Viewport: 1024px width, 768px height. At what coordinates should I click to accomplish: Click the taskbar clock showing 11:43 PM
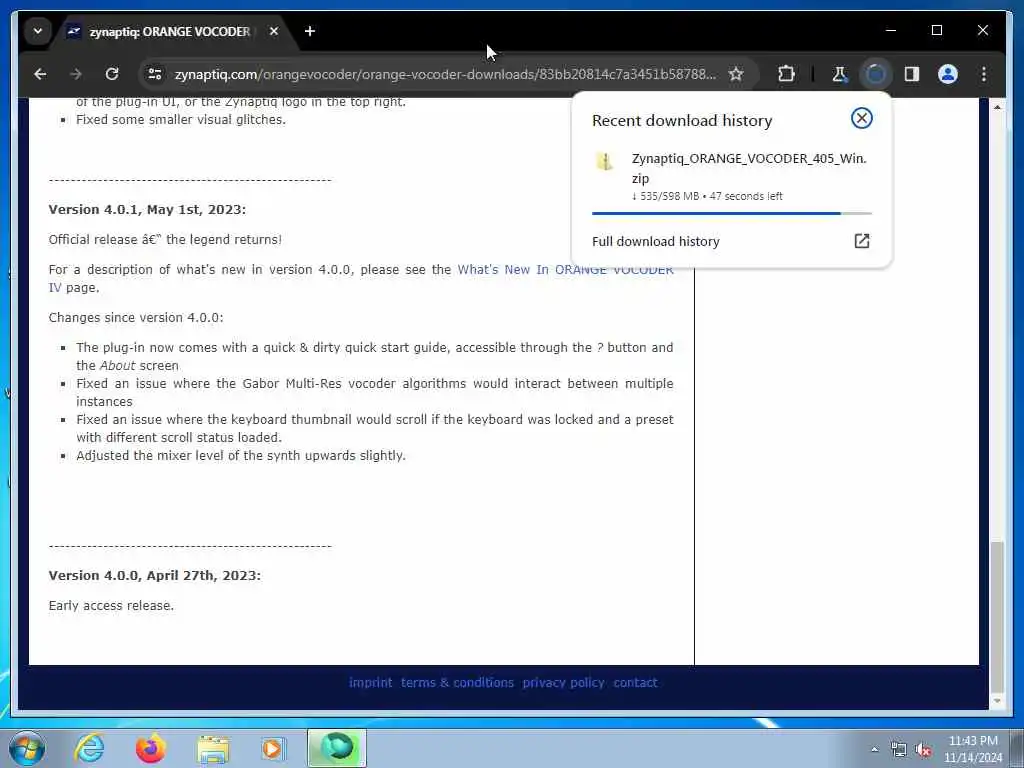click(x=973, y=749)
